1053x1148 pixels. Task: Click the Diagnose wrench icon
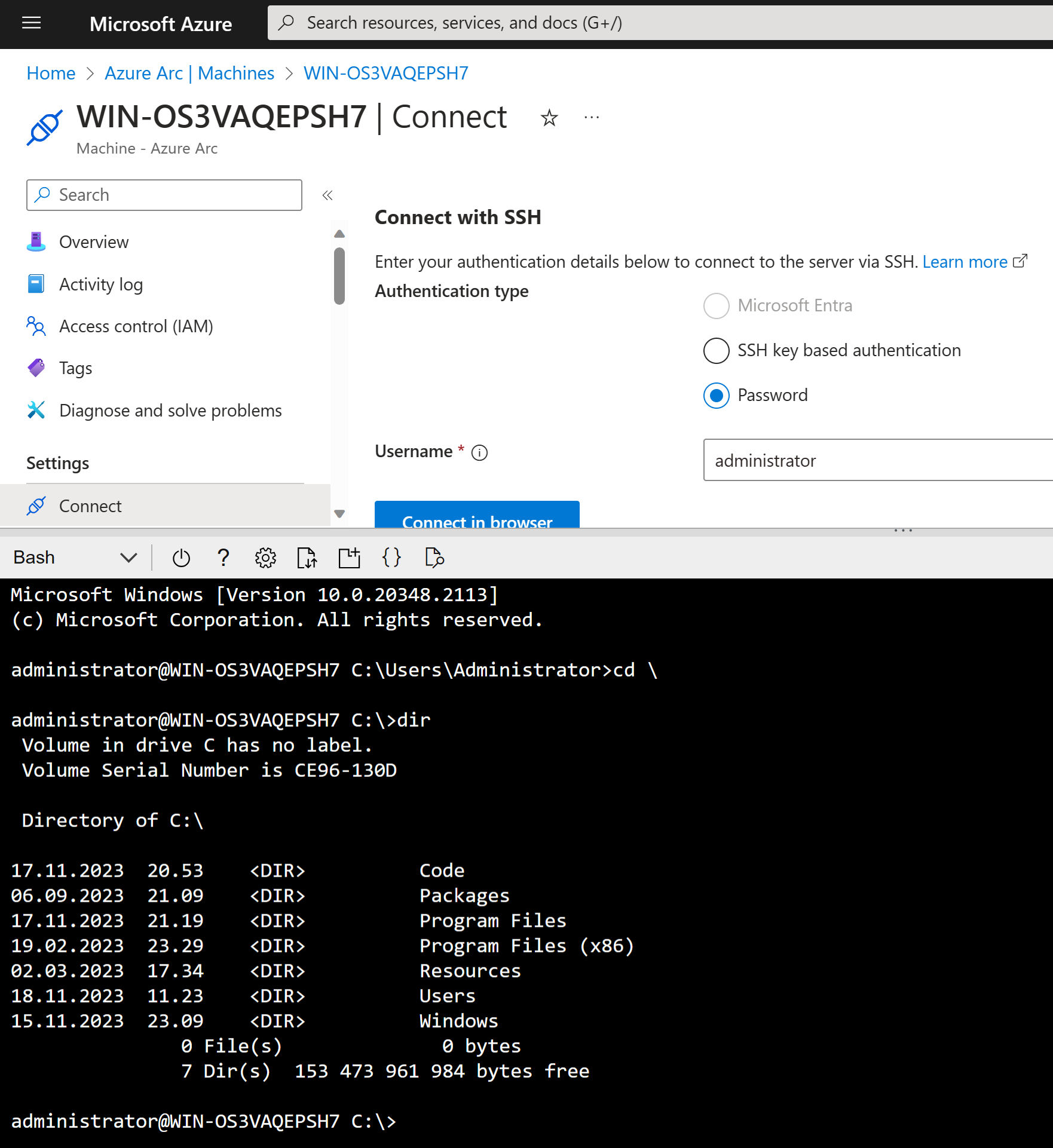click(x=36, y=410)
